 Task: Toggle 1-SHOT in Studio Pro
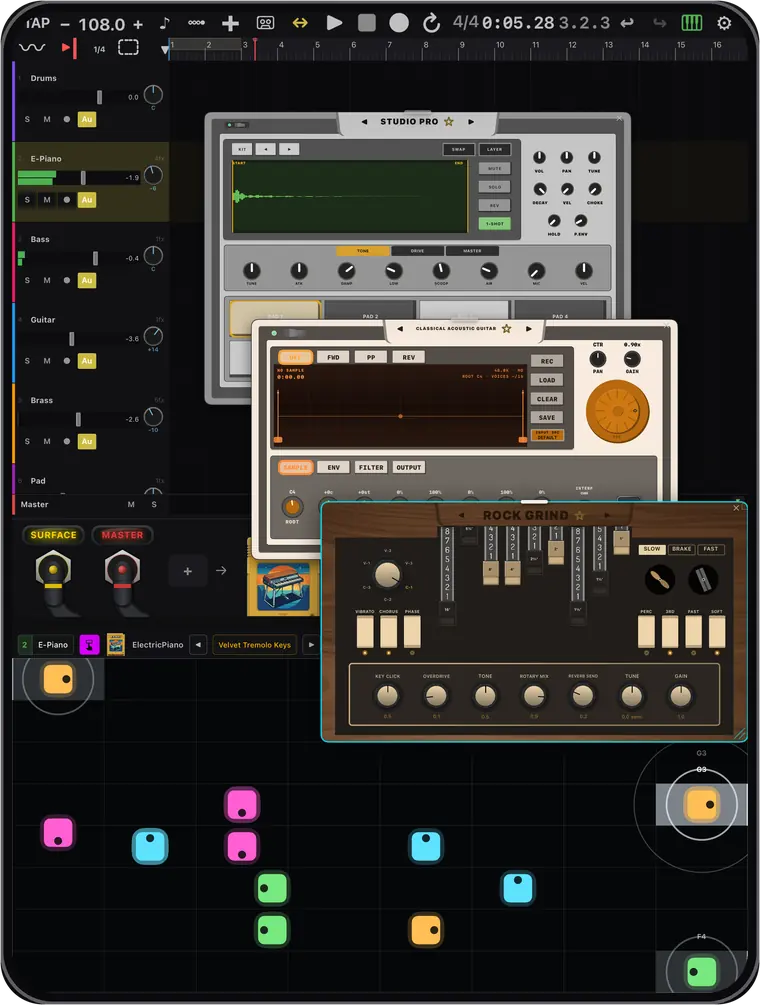(x=495, y=224)
